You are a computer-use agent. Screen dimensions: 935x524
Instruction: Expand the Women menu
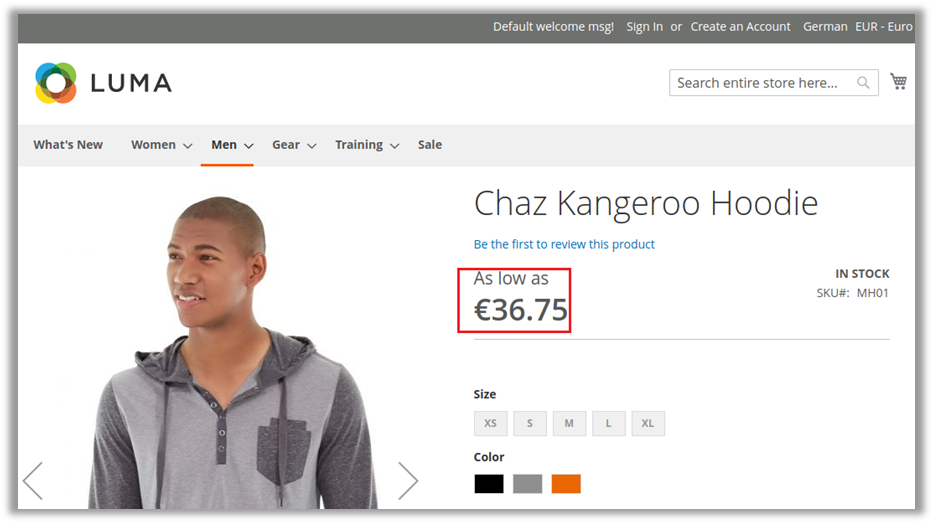tap(161, 145)
